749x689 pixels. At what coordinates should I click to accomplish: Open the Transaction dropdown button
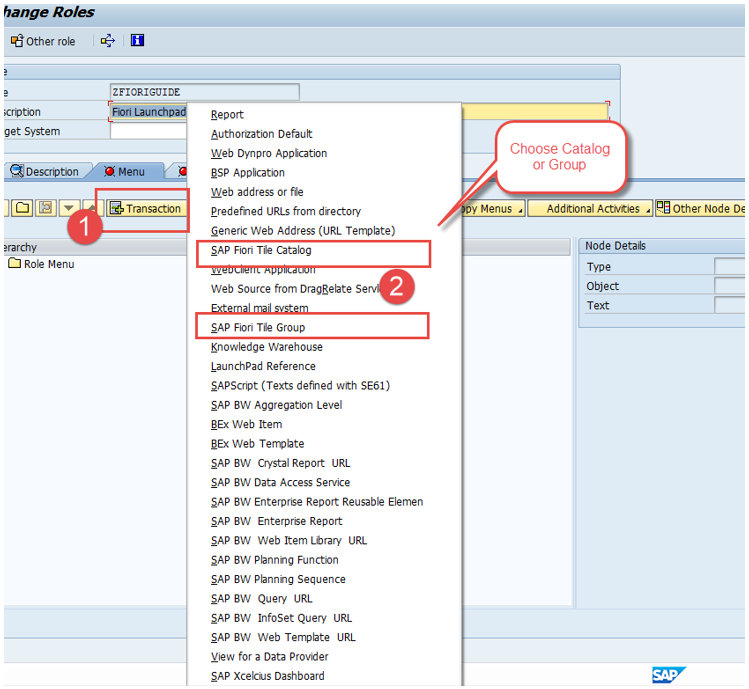click(146, 208)
